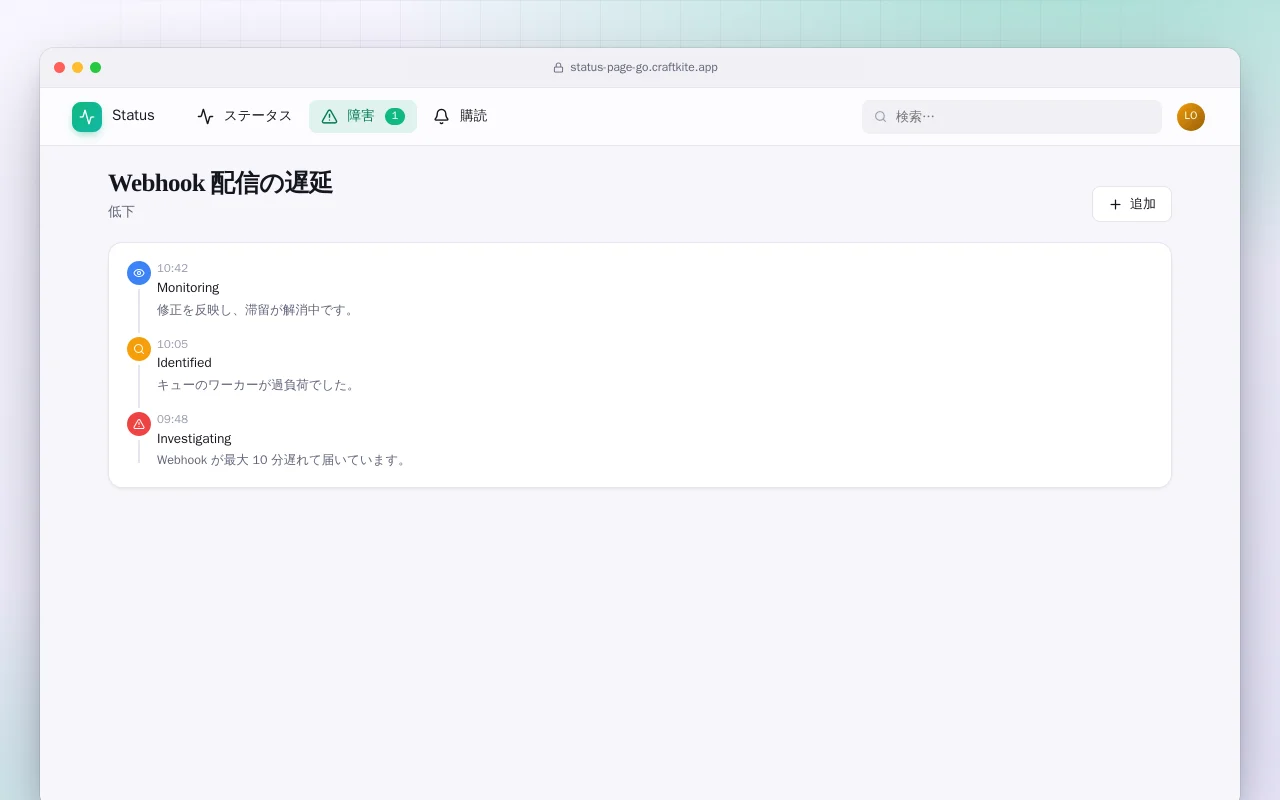Viewport: 1280px width, 800px height.
Task: Click the Webhook 配信の遅延 heading
Action: coord(220,183)
